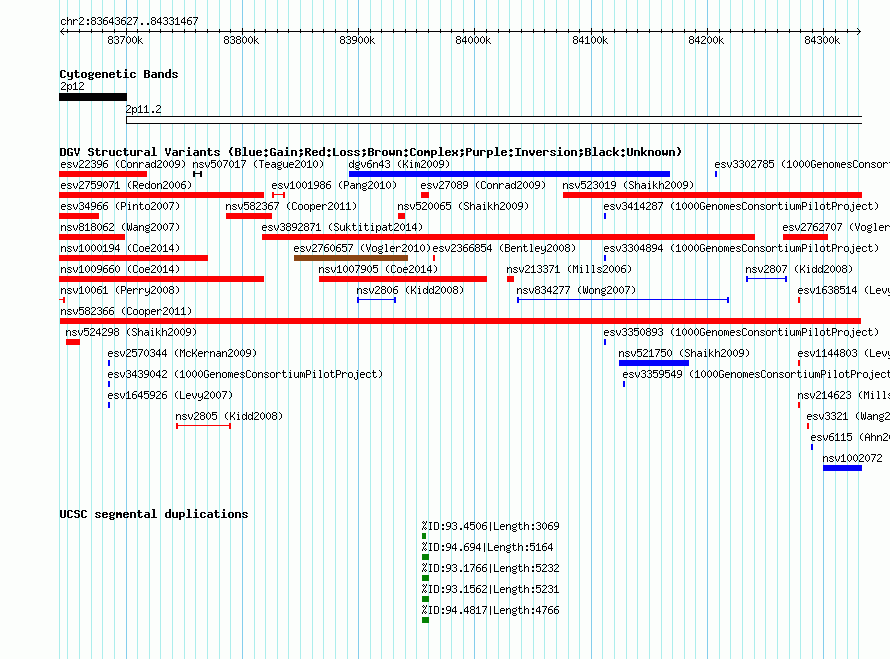Click variant esv1001986 (Pang2010)
Screen dimensions: 890x659
click(334, 185)
